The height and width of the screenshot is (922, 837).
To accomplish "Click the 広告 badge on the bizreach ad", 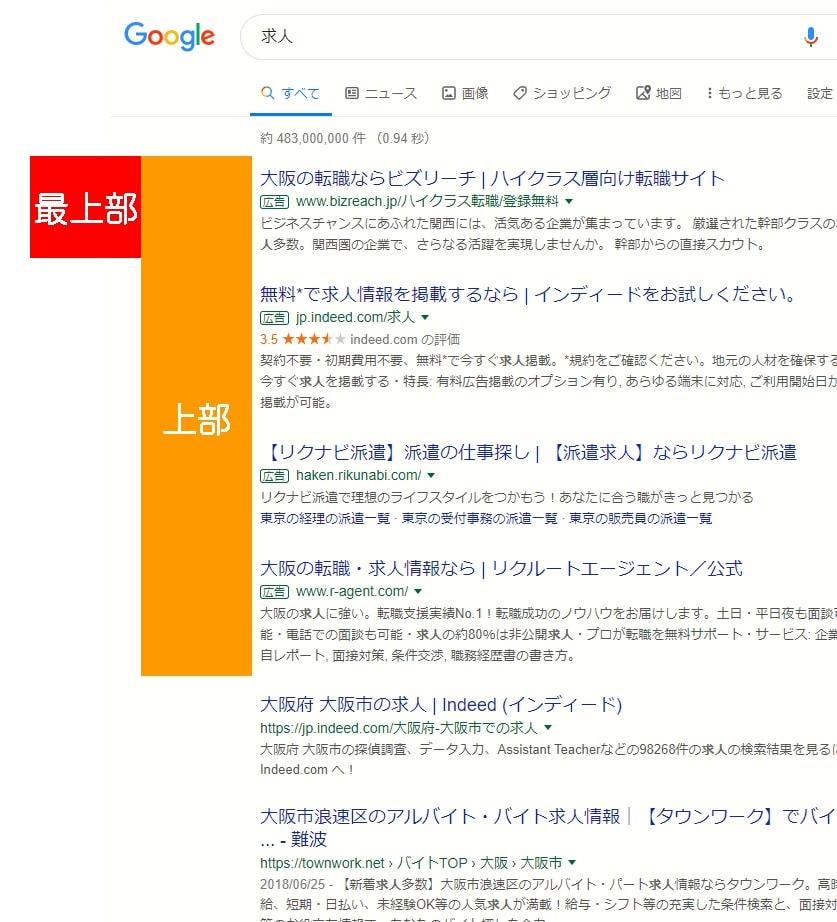I will pyautogui.click(x=274, y=202).
